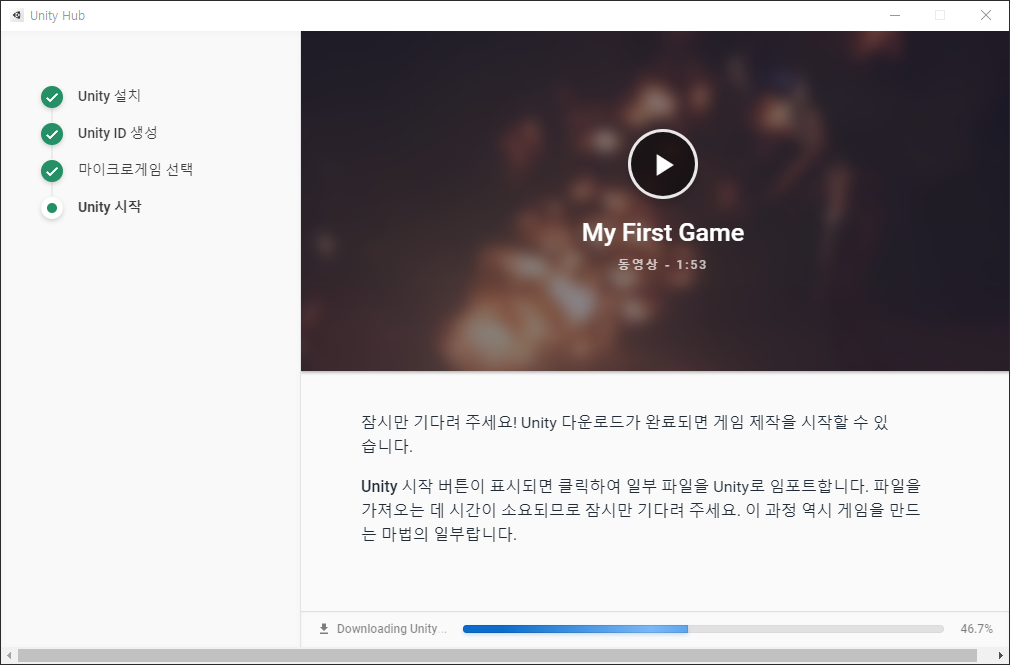This screenshot has height=665, width=1010.
Task: Click the scrollbar right arrow
Action: [1000, 656]
